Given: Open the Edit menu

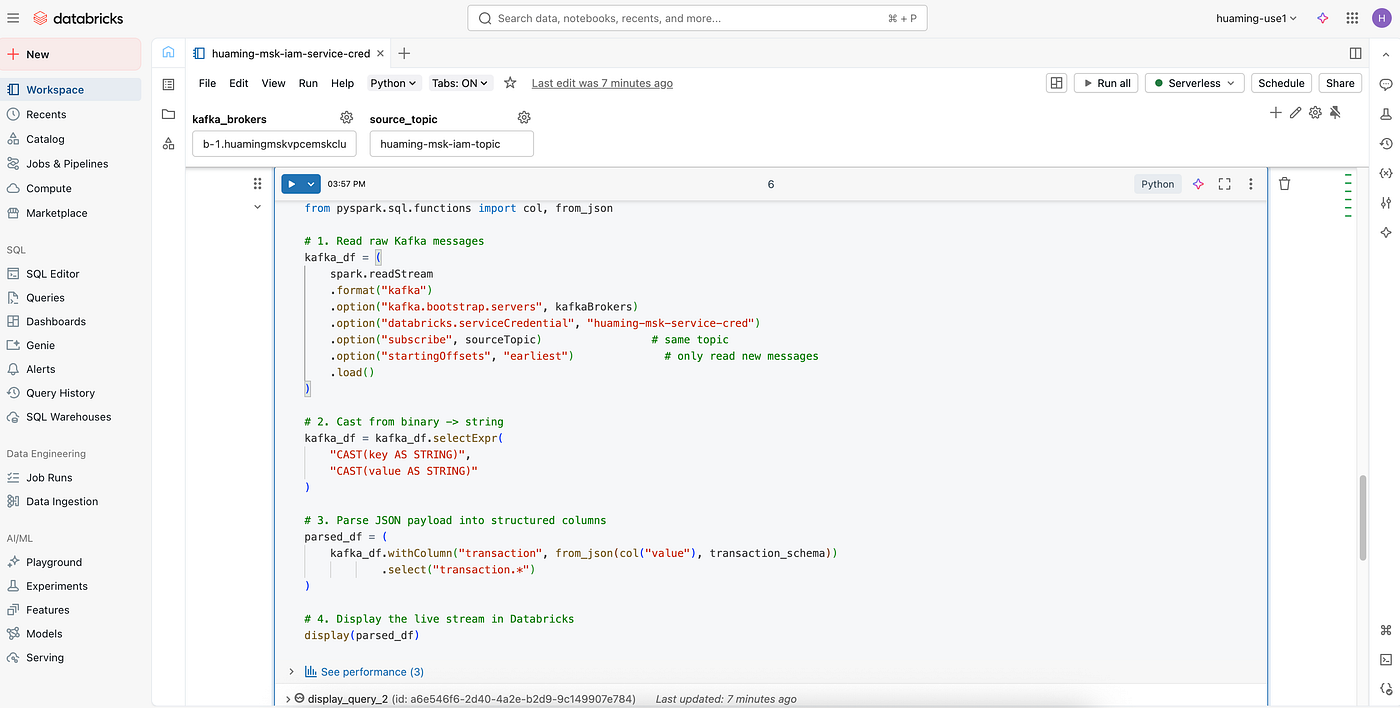Looking at the screenshot, I should point(238,83).
